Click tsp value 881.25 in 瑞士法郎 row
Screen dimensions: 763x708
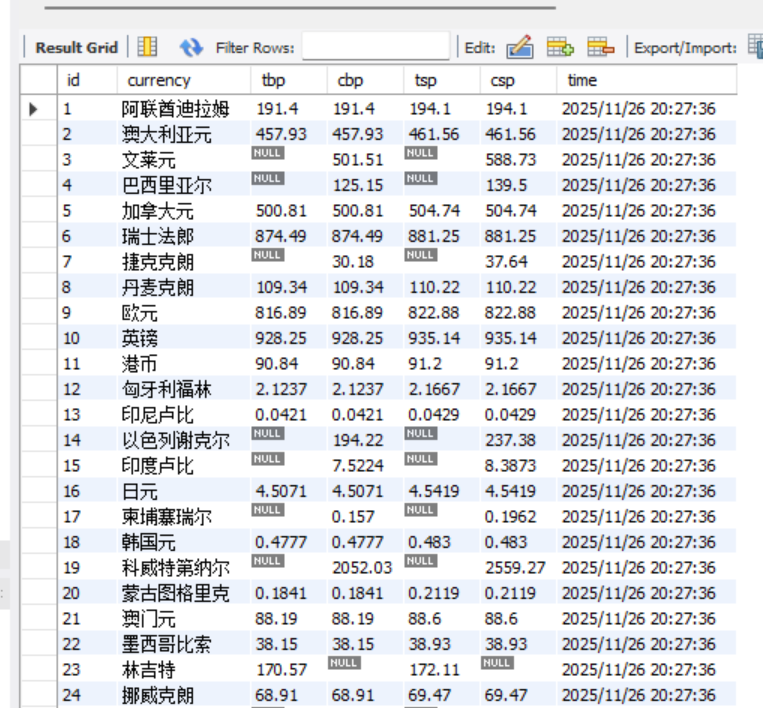(x=441, y=236)
